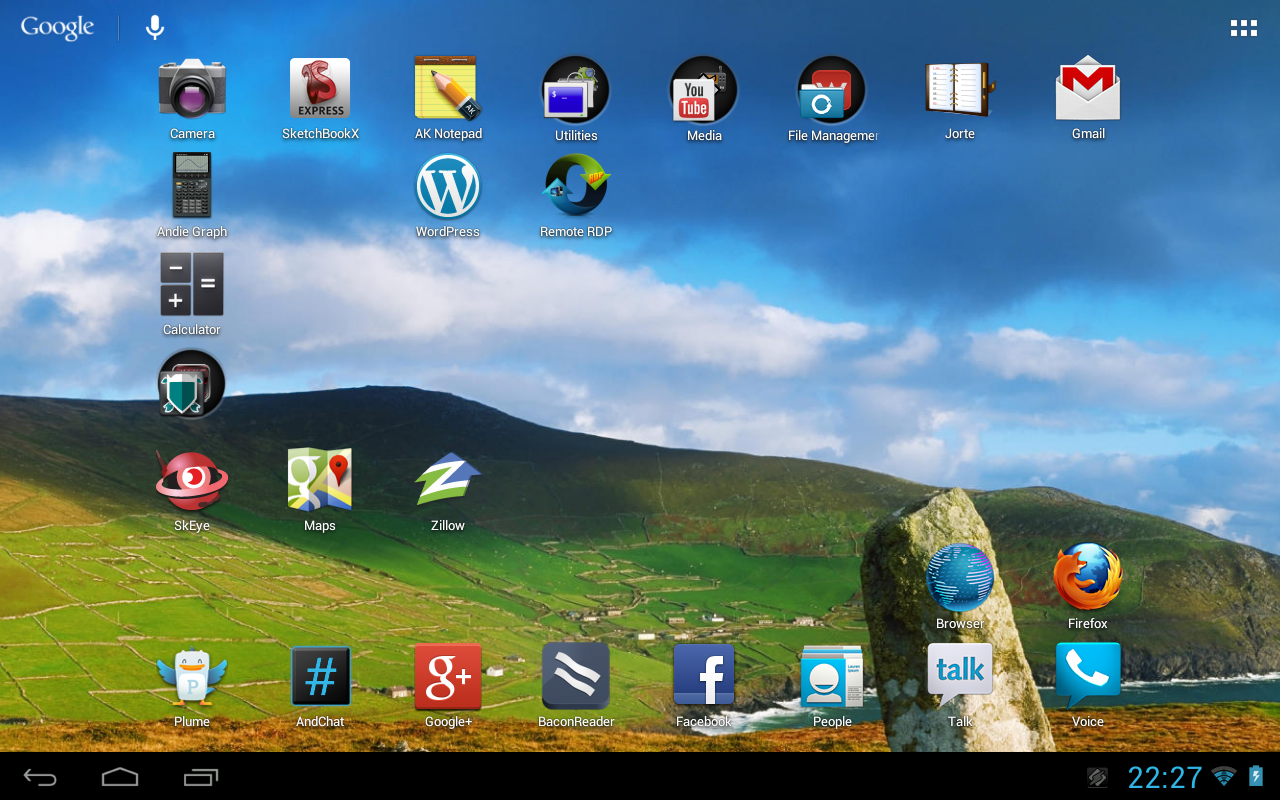
Task: Open the People contacts app
Action: click(x=832, y=685)
